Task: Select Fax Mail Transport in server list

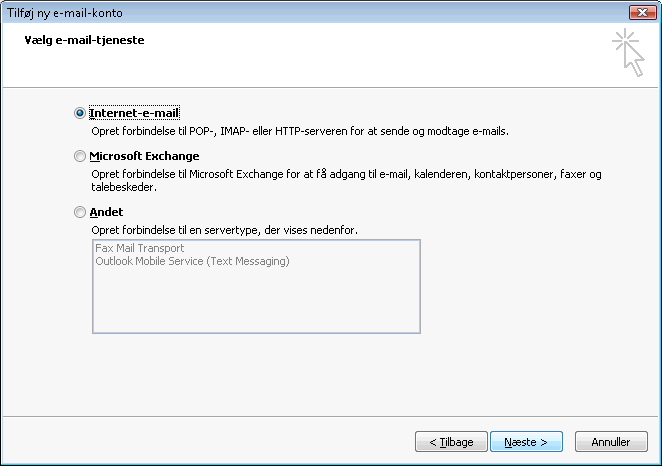Action: coord(139,248)
